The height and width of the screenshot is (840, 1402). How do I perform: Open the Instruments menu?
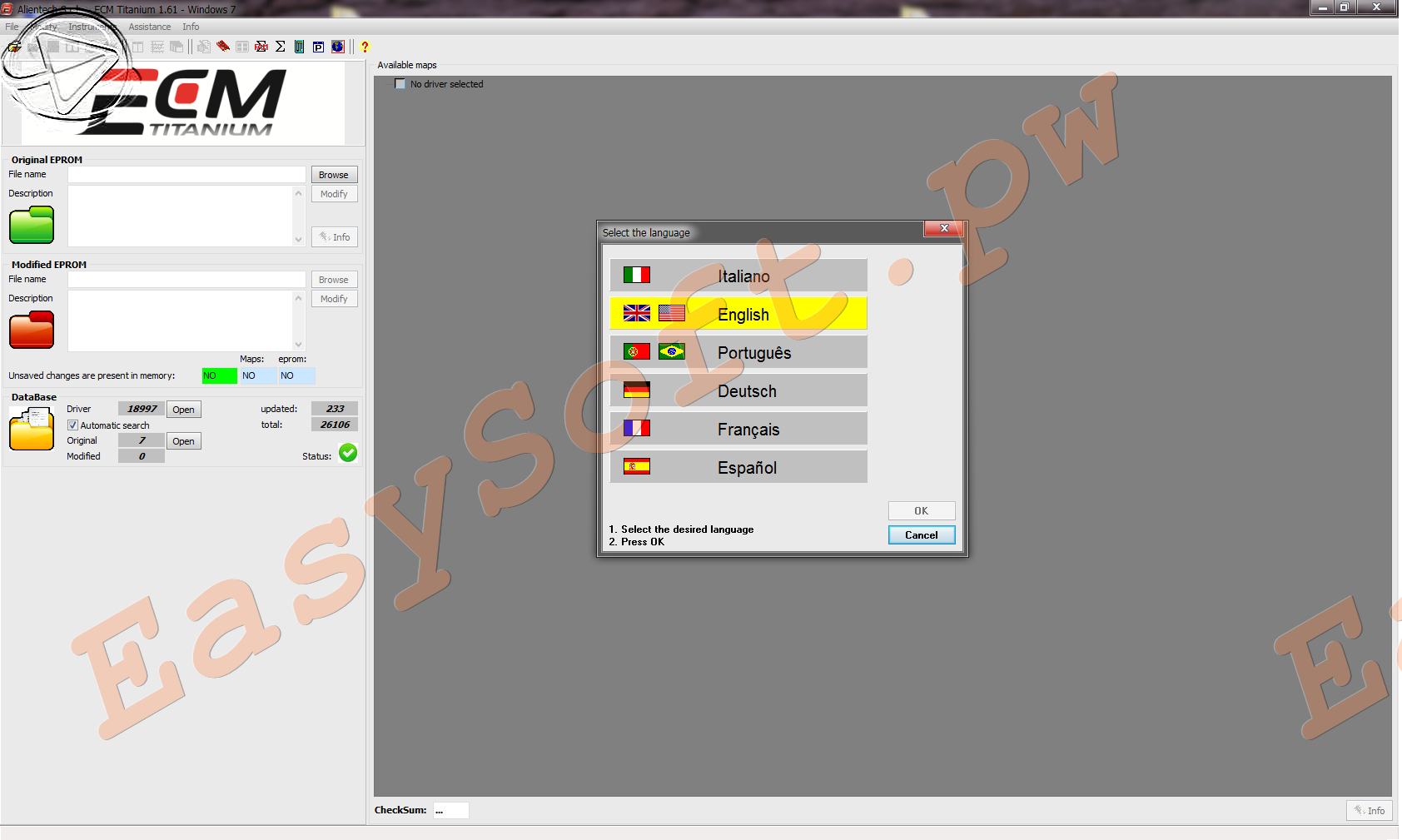pyautogui.click(x=92, y=27)
